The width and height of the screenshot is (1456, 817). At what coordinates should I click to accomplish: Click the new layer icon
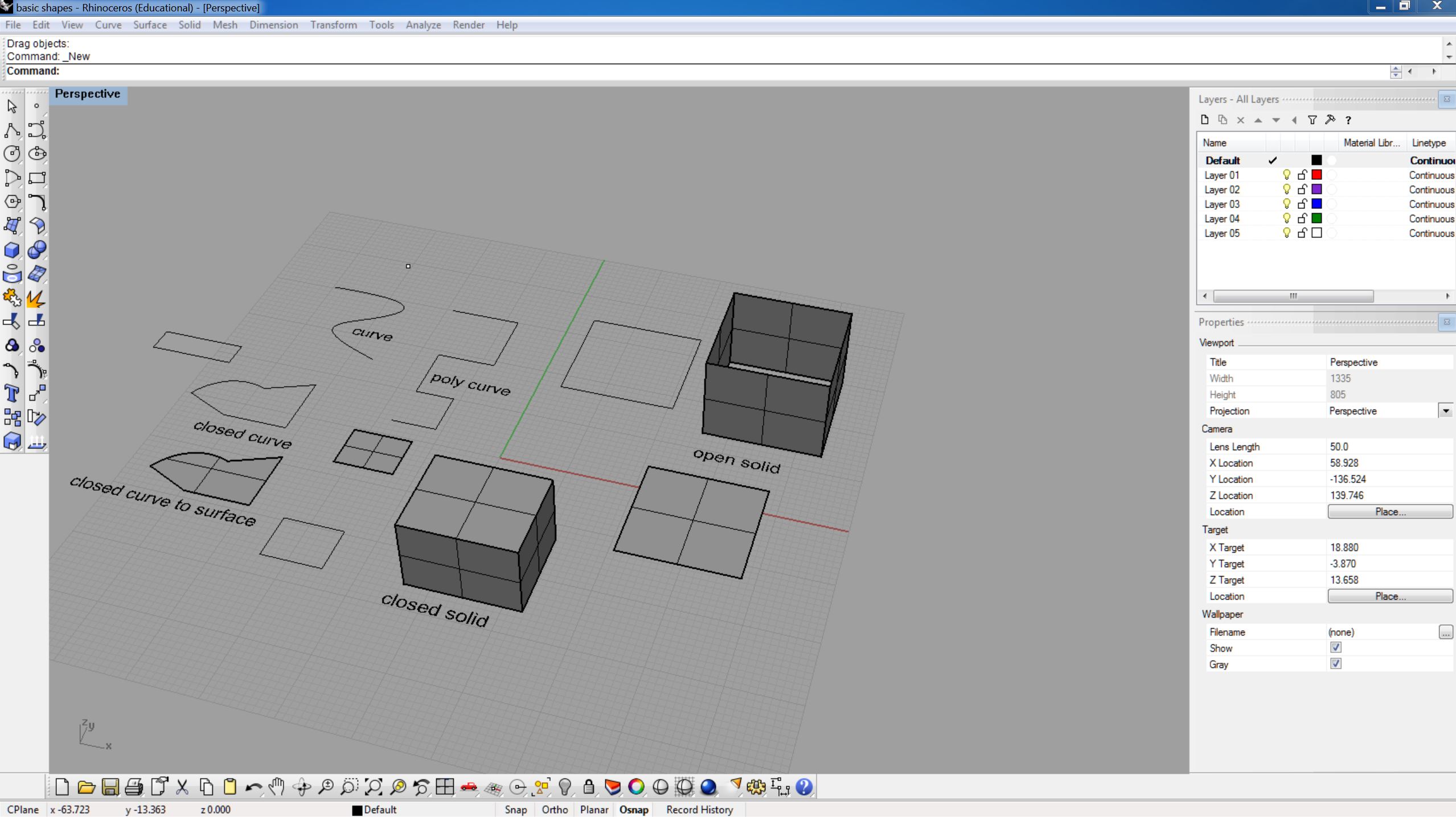click(x=1204, y=120)
